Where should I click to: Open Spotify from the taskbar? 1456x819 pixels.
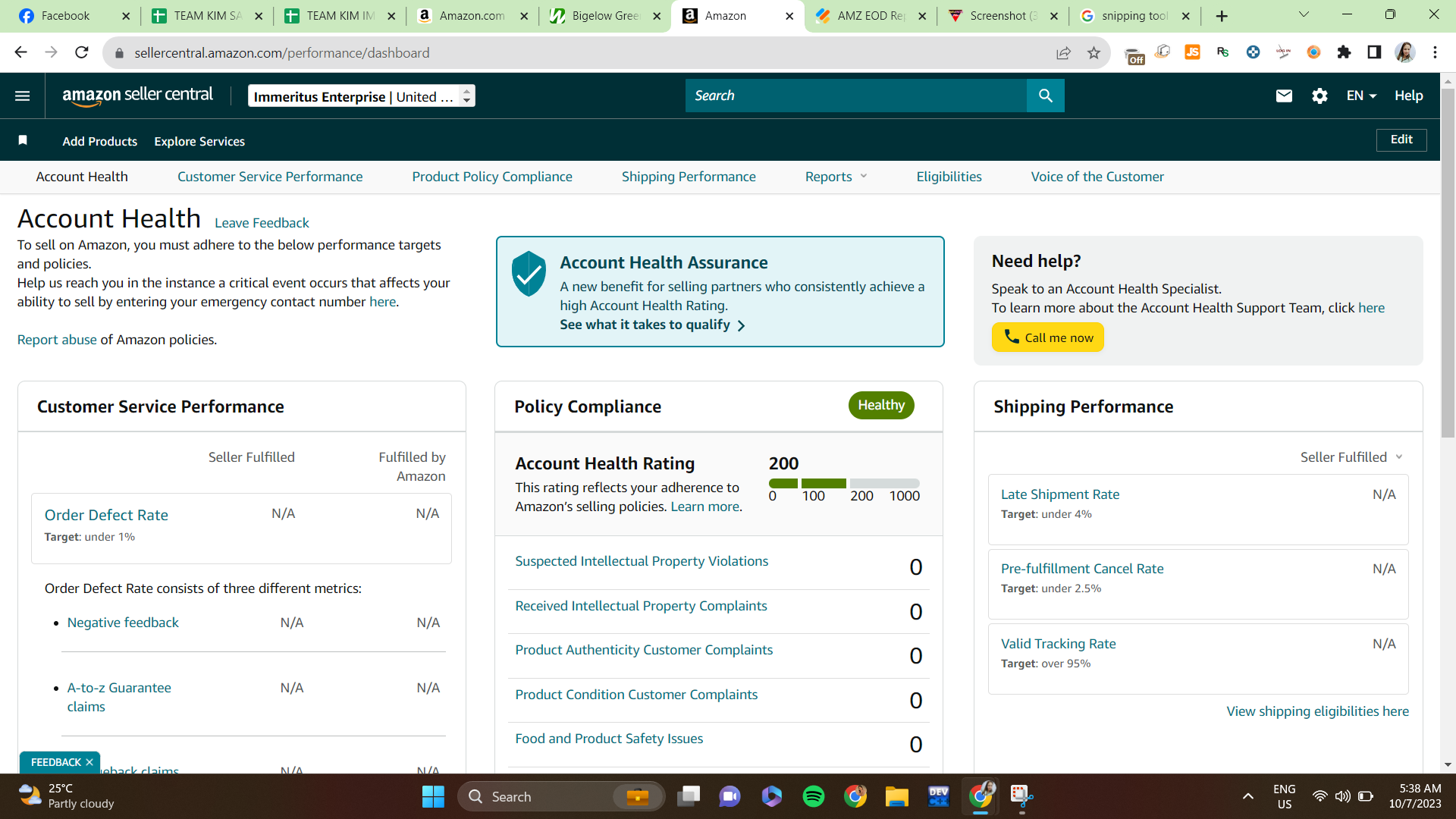click(814, 796)
